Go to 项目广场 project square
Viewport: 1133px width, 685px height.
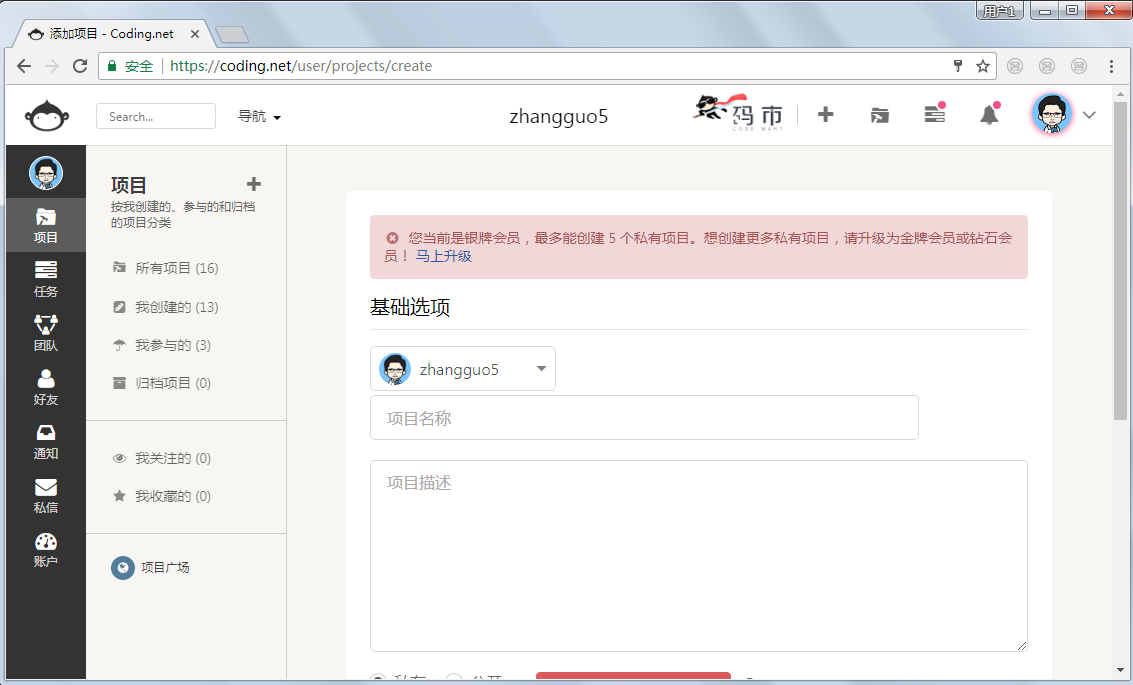coord(165,567)
